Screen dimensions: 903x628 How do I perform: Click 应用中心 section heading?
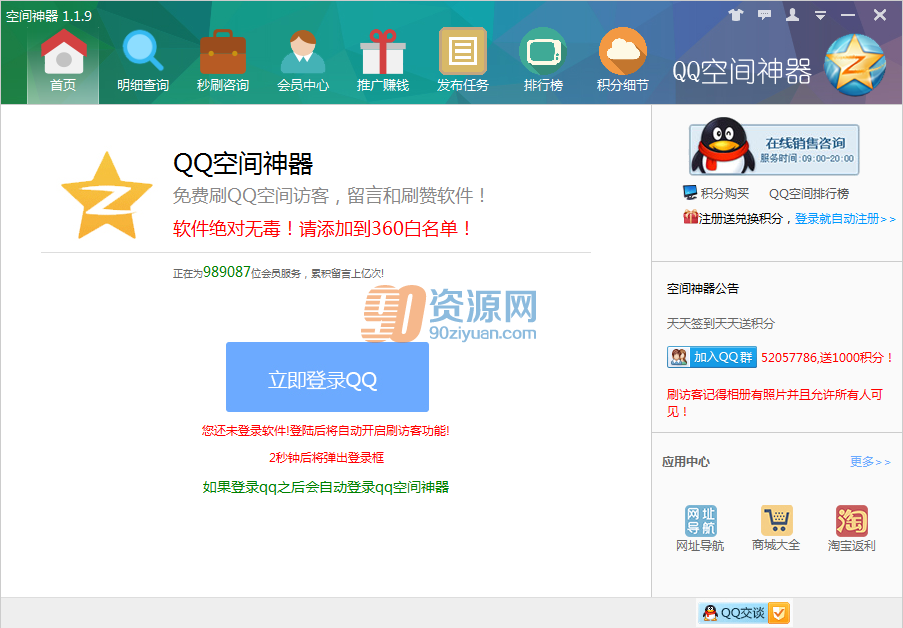click(x=686, y=461)
